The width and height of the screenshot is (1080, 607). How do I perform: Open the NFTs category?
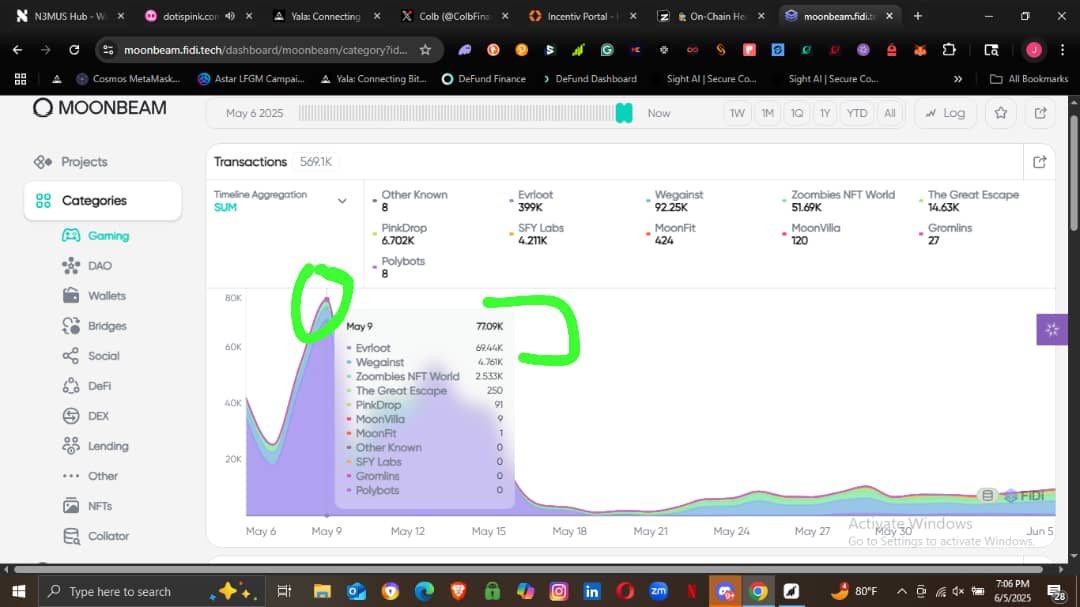tap(87, 506)
